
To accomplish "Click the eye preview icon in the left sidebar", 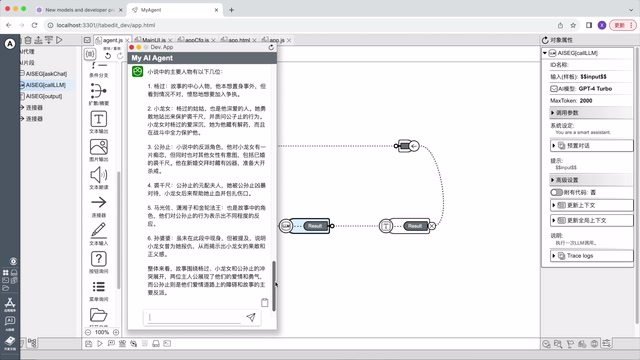I will click(13, 261).
